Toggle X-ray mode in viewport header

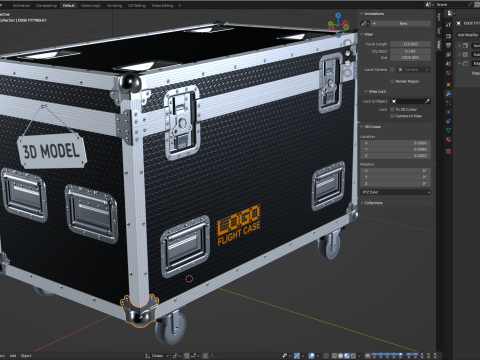[x=326, y=356]
